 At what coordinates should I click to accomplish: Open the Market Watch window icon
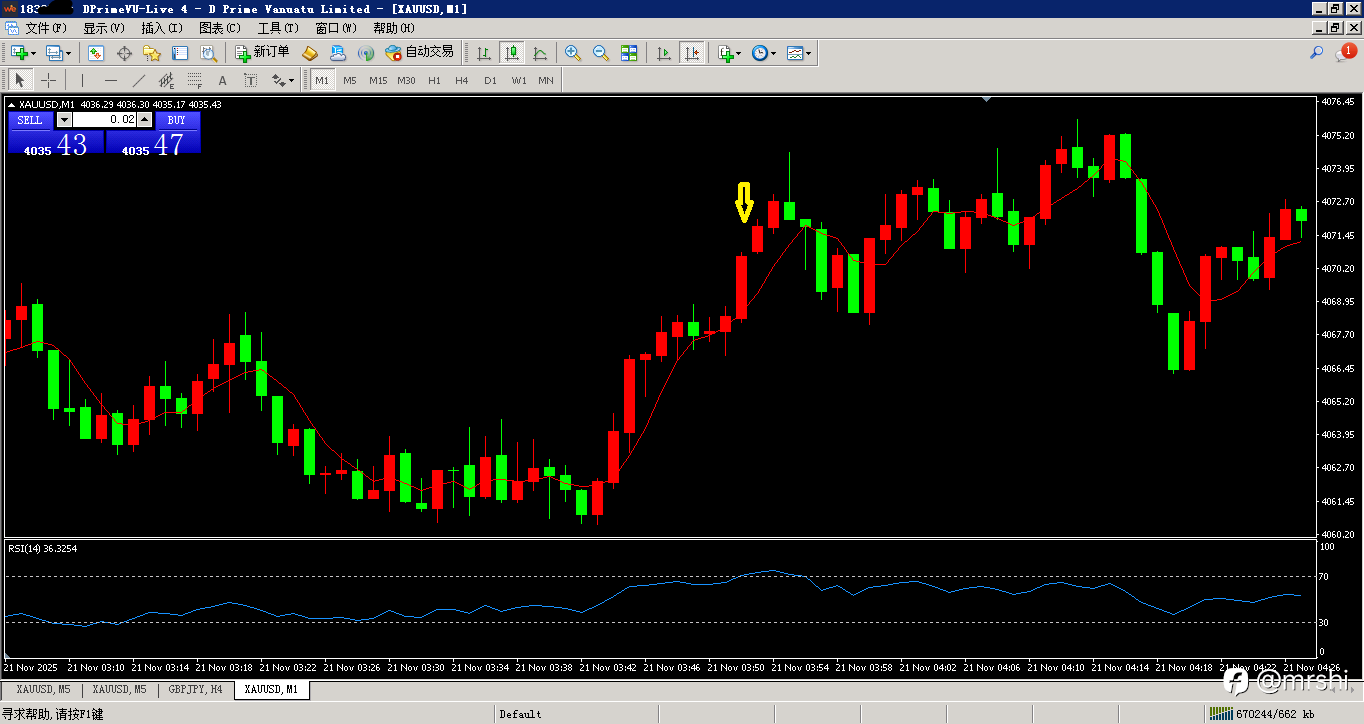pyautogui.click(x=96, y=52)
